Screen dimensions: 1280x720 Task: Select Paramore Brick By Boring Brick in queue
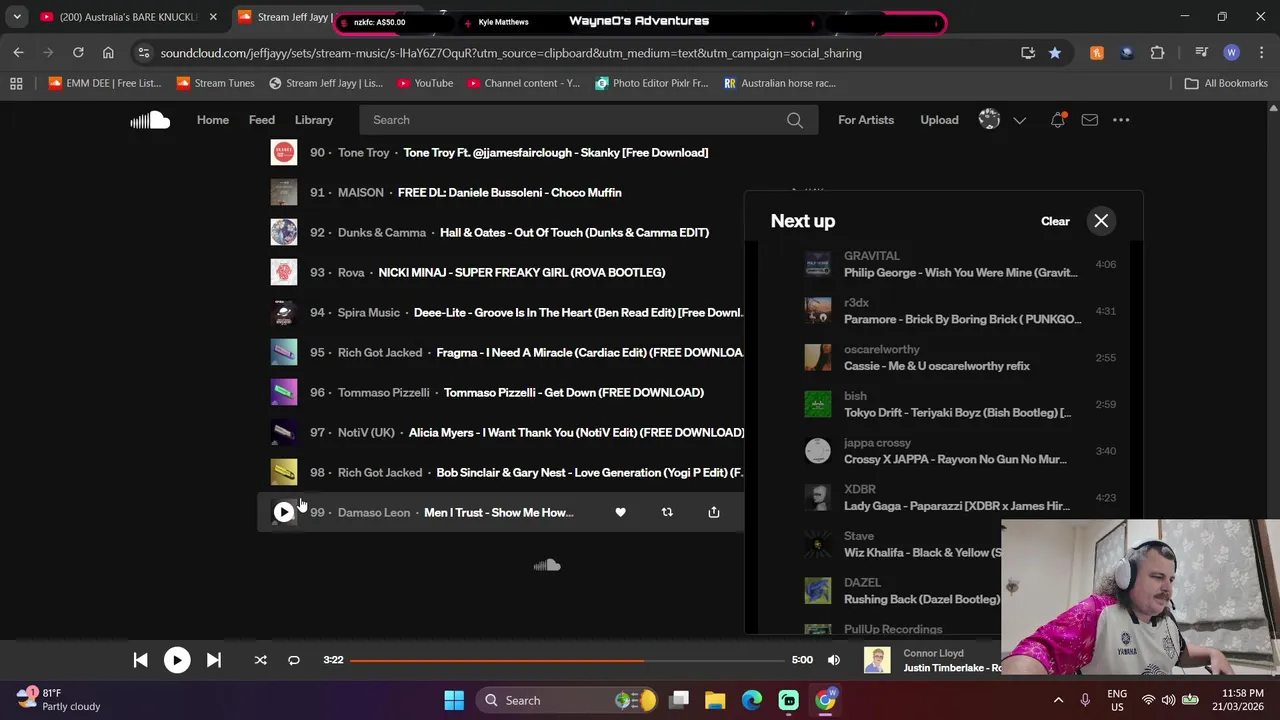coord(962,319)
